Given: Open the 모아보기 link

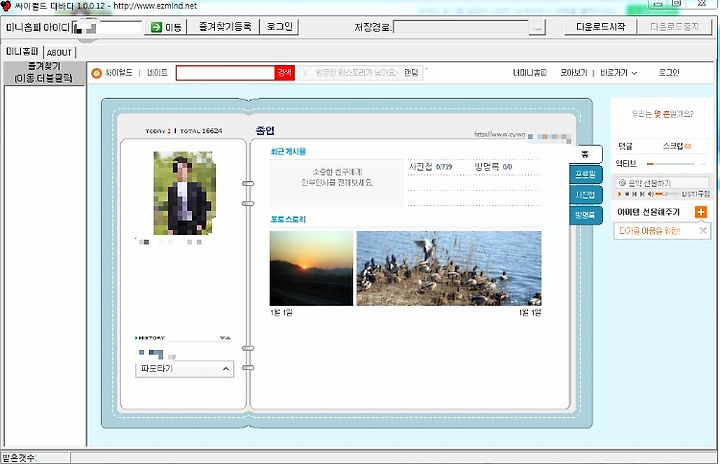Looking at the screenshot, I should pyautogui.click(x=574, y=73).
